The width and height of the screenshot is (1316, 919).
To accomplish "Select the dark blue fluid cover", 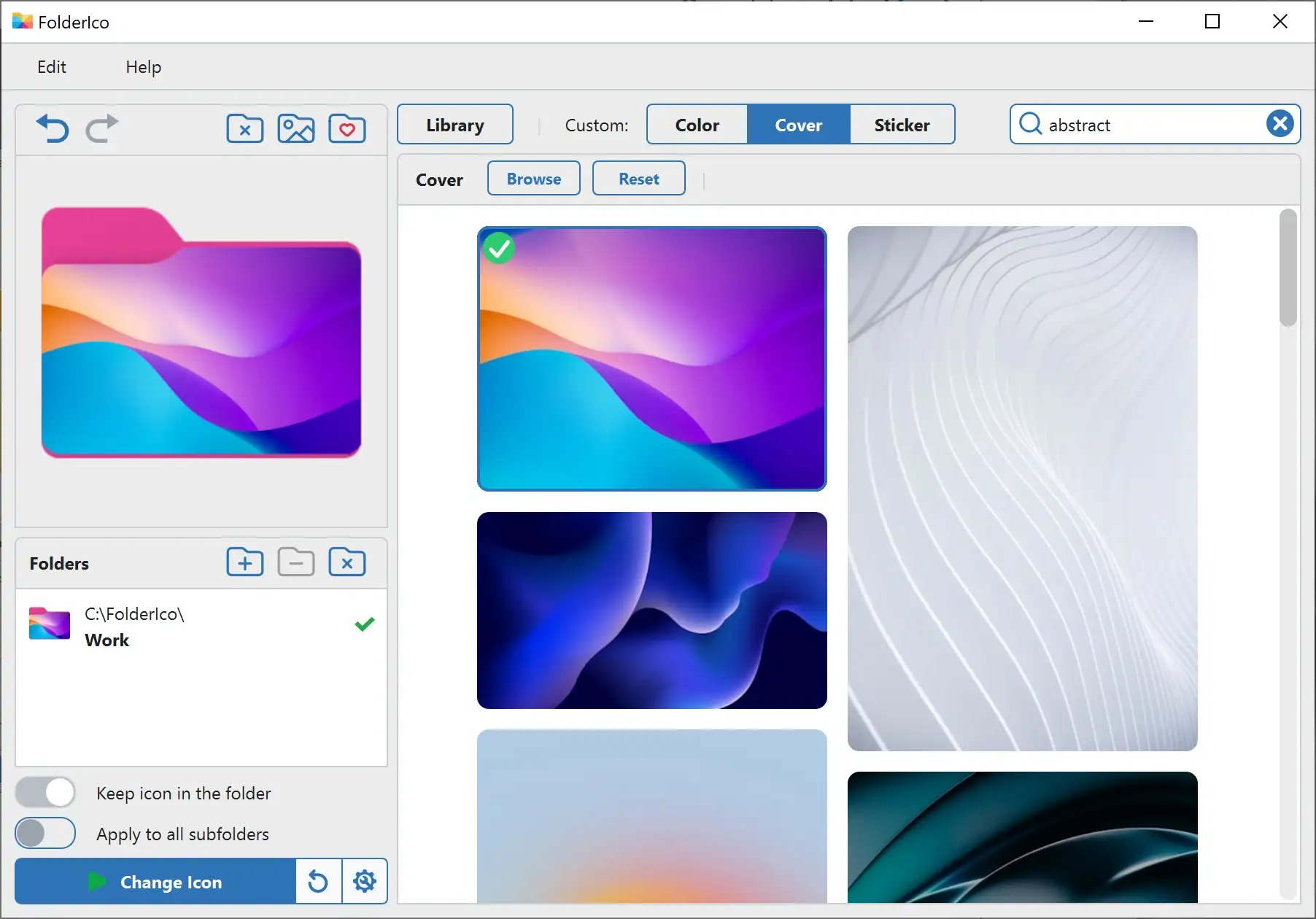I will tap(652, 610).
